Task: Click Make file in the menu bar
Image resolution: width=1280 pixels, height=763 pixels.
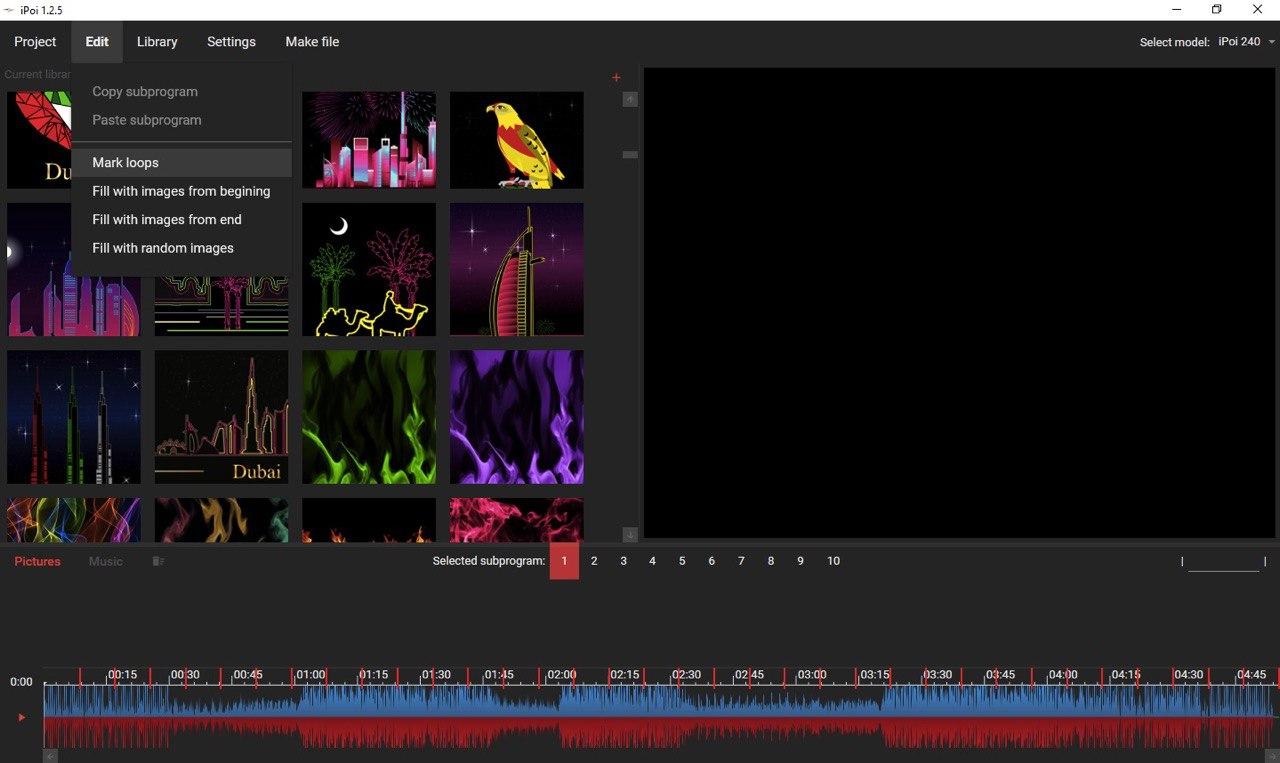Action: point(312,42)
